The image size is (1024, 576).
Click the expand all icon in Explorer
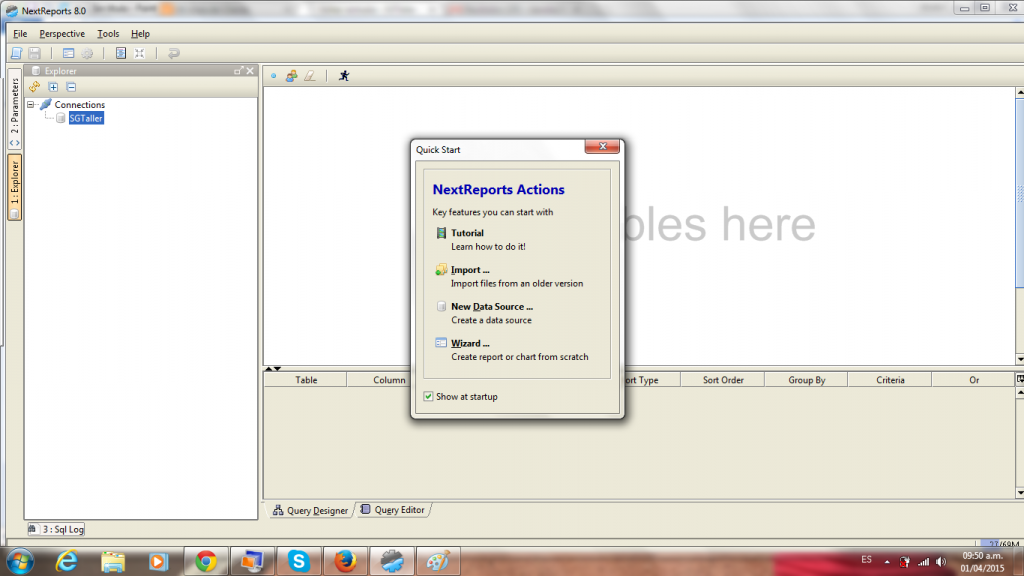tap(53, 87)
